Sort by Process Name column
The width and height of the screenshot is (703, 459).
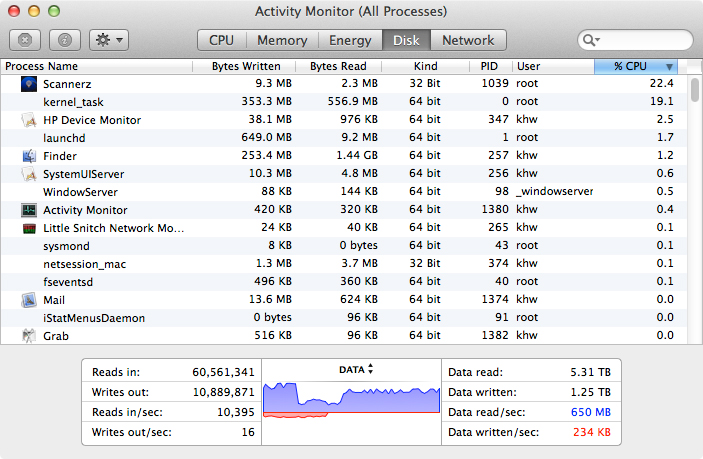point(96,66)
